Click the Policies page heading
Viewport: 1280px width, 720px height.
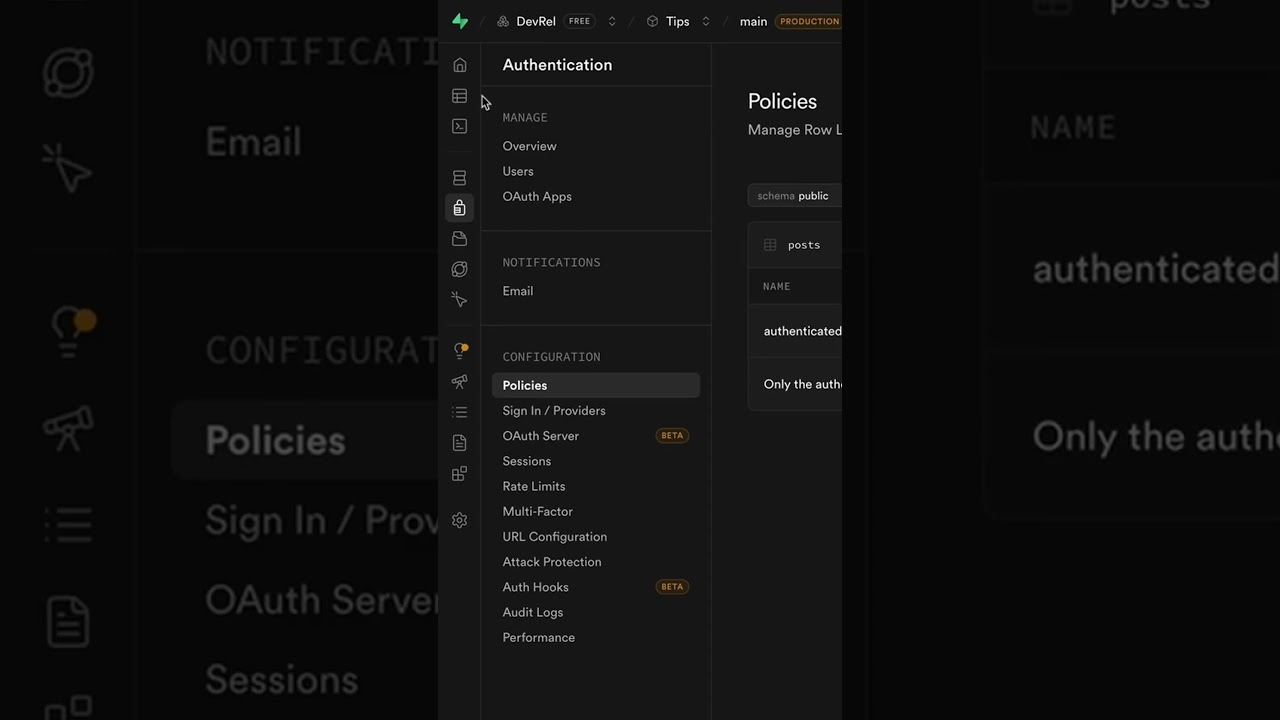click(782, 101)
